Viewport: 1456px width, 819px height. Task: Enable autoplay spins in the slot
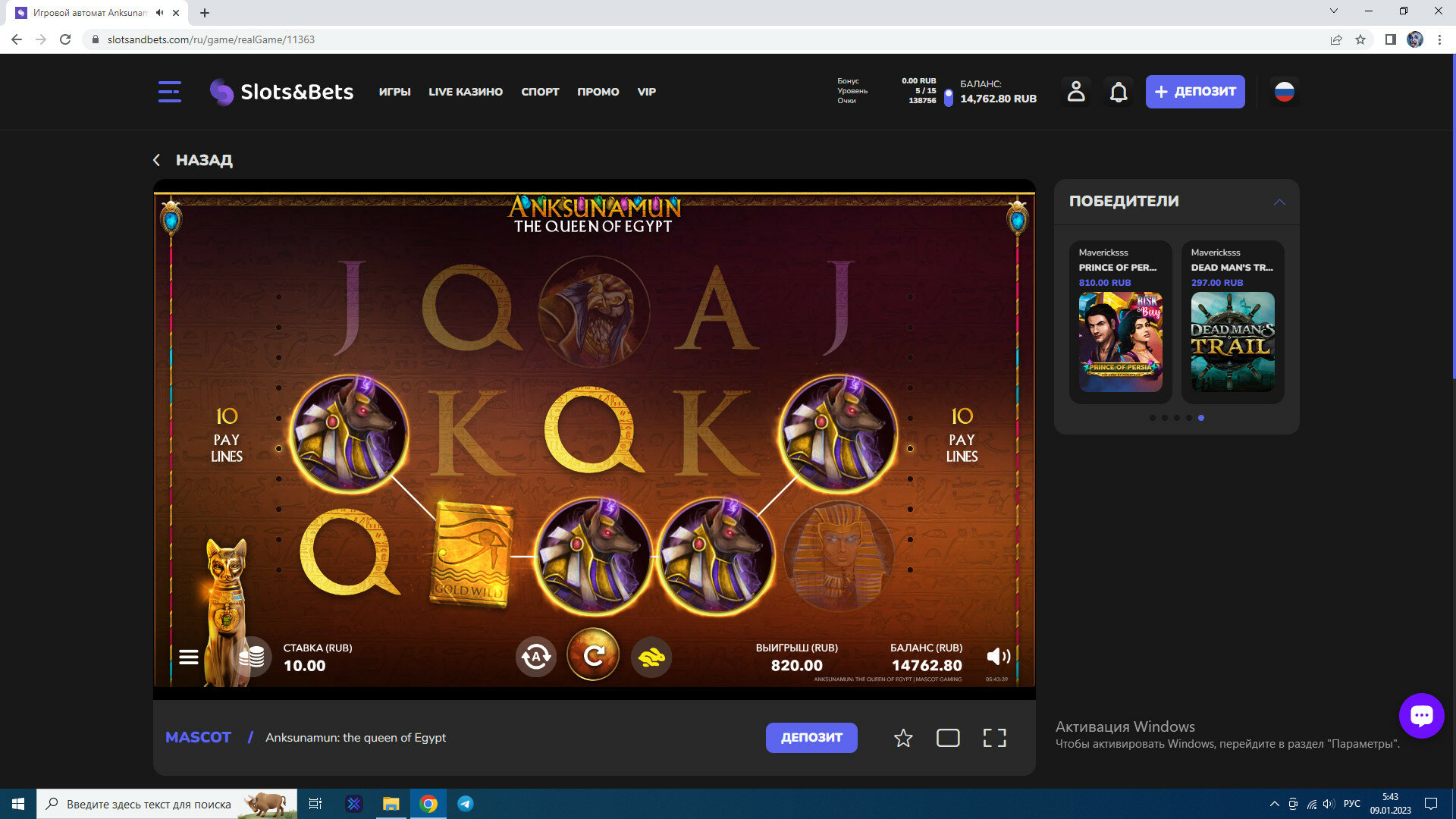click(536, 657)
